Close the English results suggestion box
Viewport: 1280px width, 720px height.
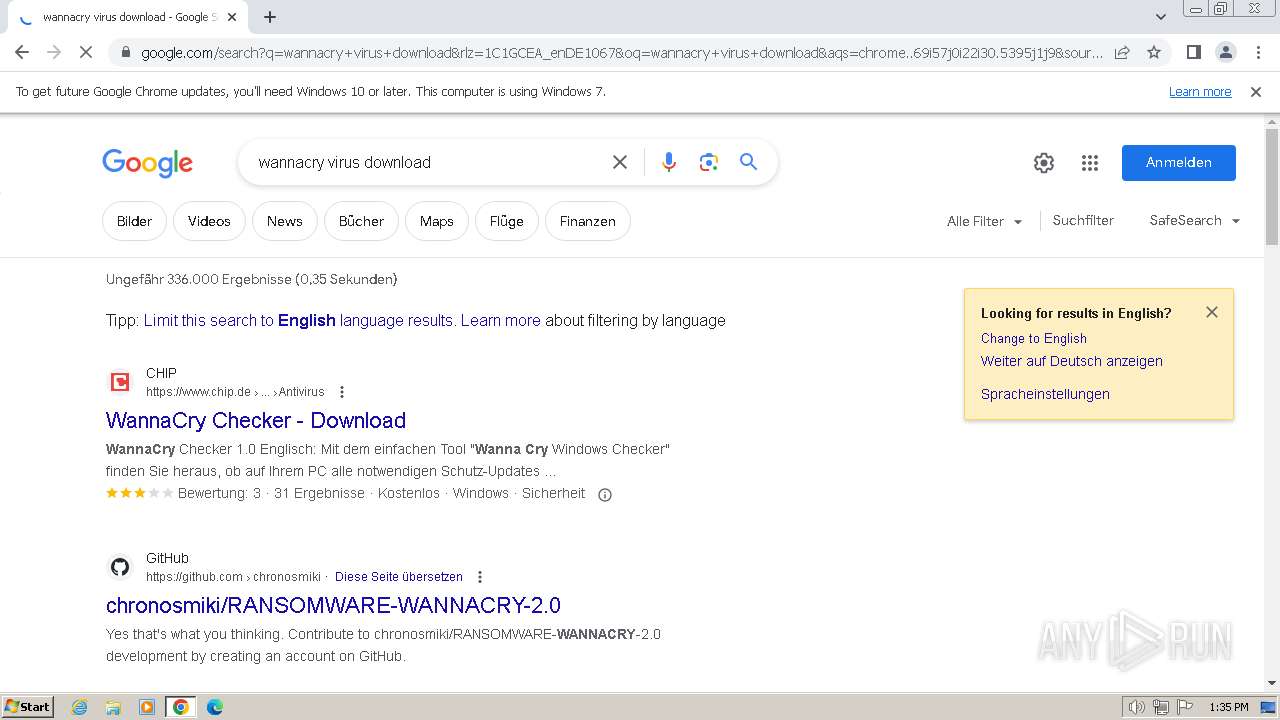(x=1212, y=312)
